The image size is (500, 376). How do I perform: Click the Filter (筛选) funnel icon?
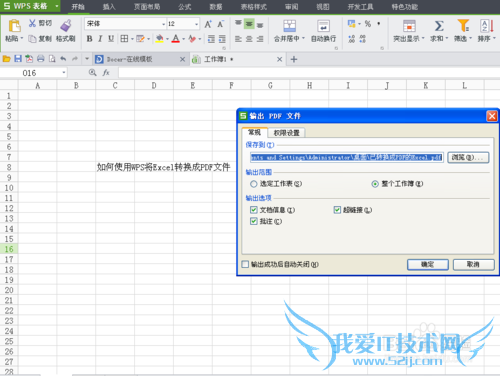point(463,26)
